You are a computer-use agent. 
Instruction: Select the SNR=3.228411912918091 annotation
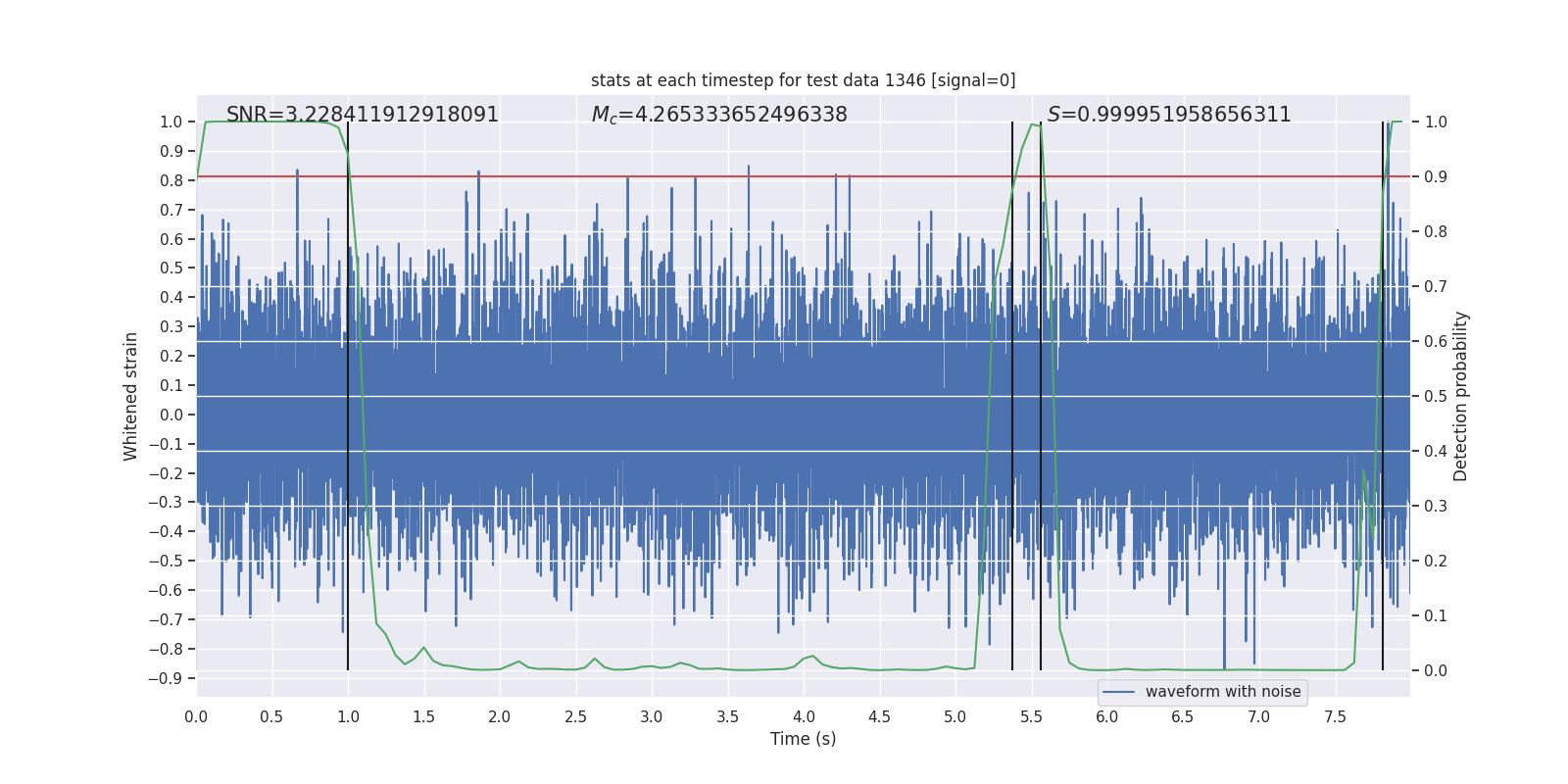click(x=363, y=115)
